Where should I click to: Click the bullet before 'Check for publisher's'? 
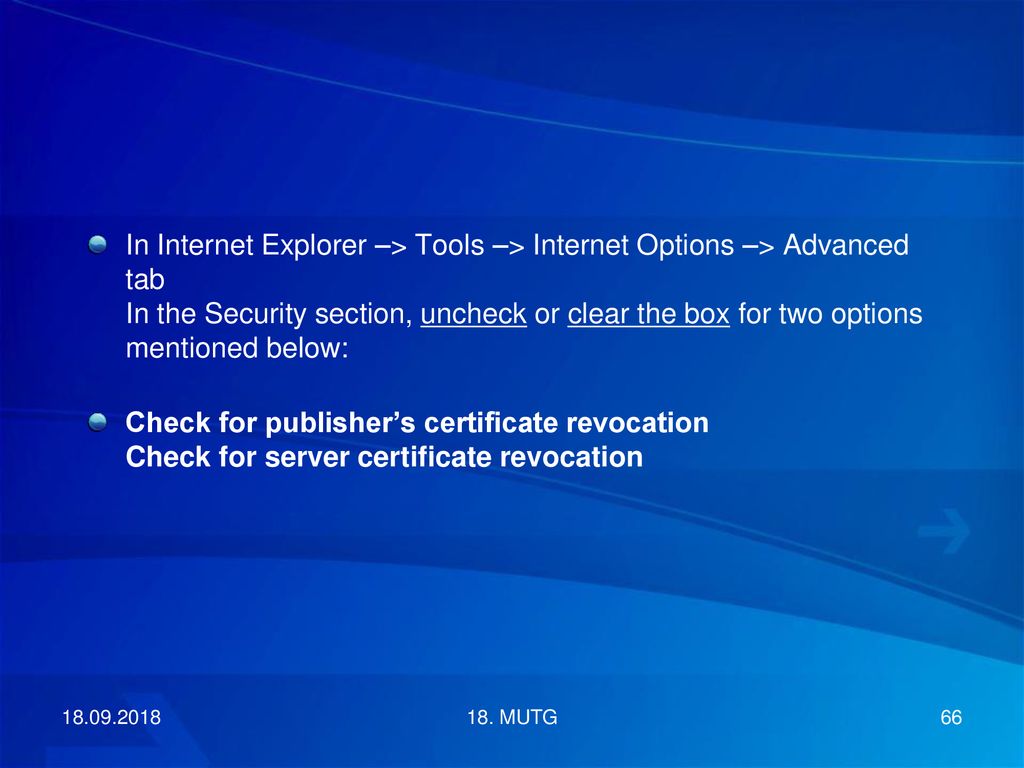97,423
